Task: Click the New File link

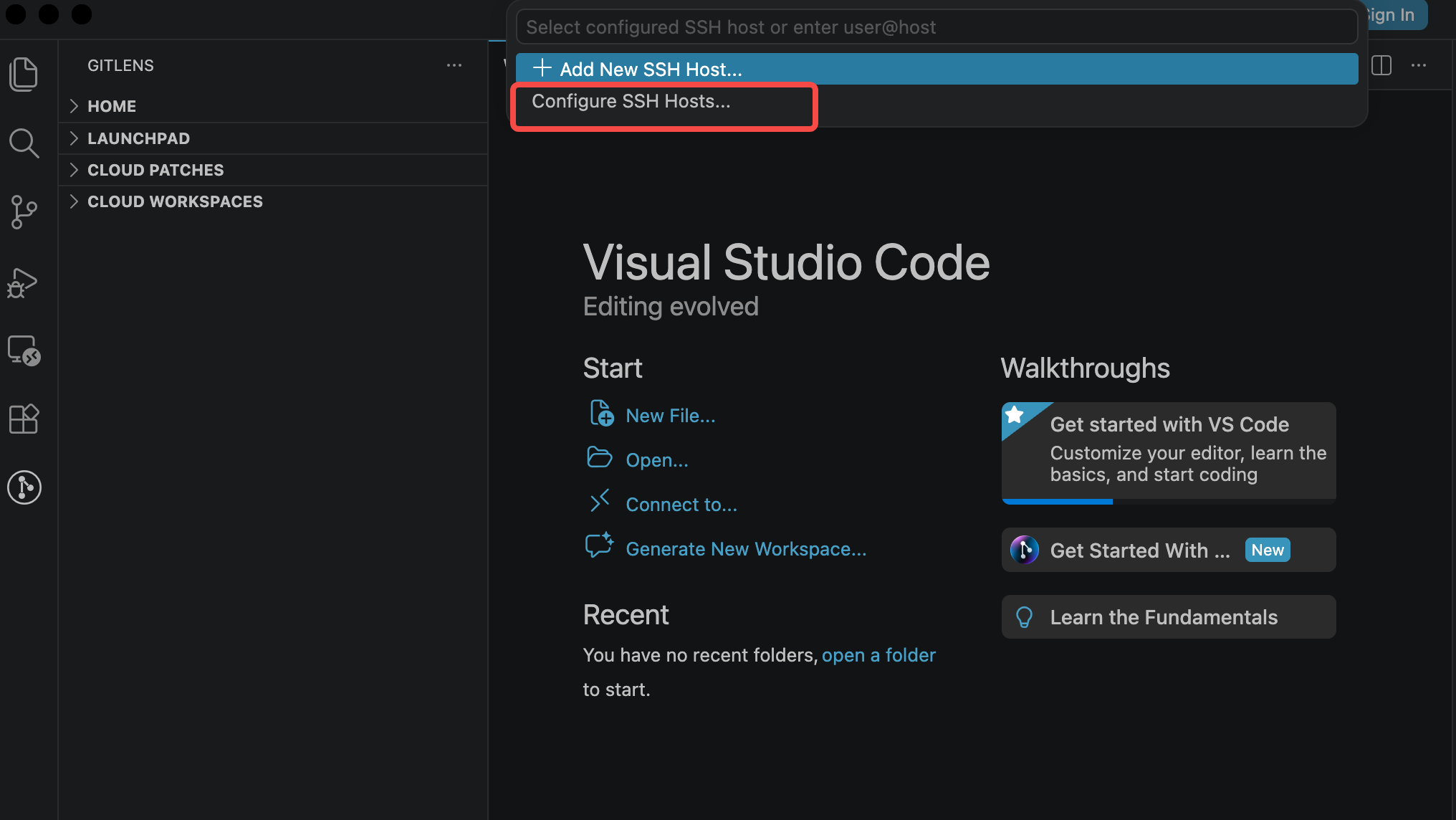Action: pos(670,416)
